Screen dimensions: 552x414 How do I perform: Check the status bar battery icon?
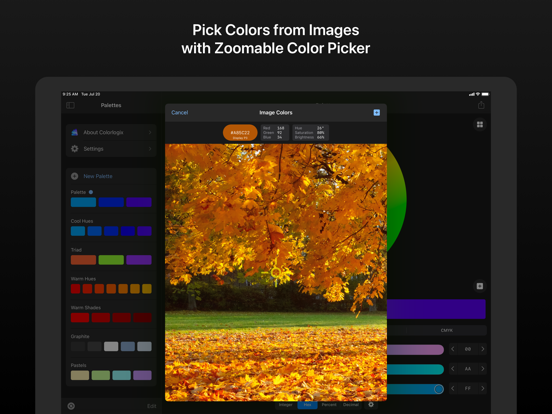pyautogui.click(x=485, y=94)
